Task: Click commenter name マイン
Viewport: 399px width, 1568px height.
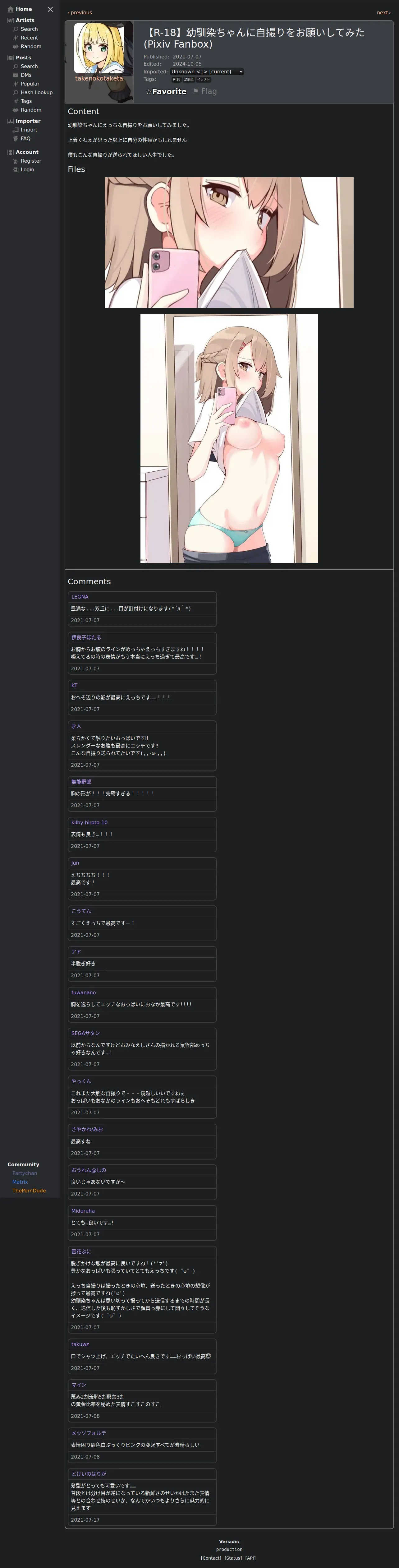Action: [x=79, y=1385]
